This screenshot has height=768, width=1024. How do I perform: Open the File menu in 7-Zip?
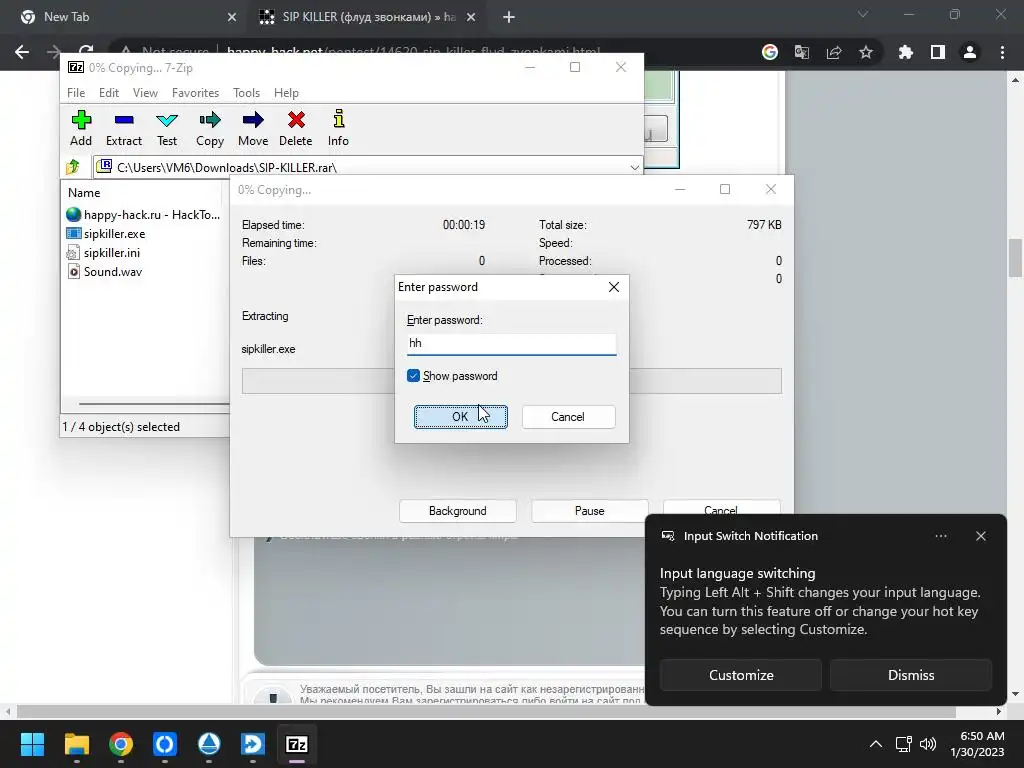point(76,93)
